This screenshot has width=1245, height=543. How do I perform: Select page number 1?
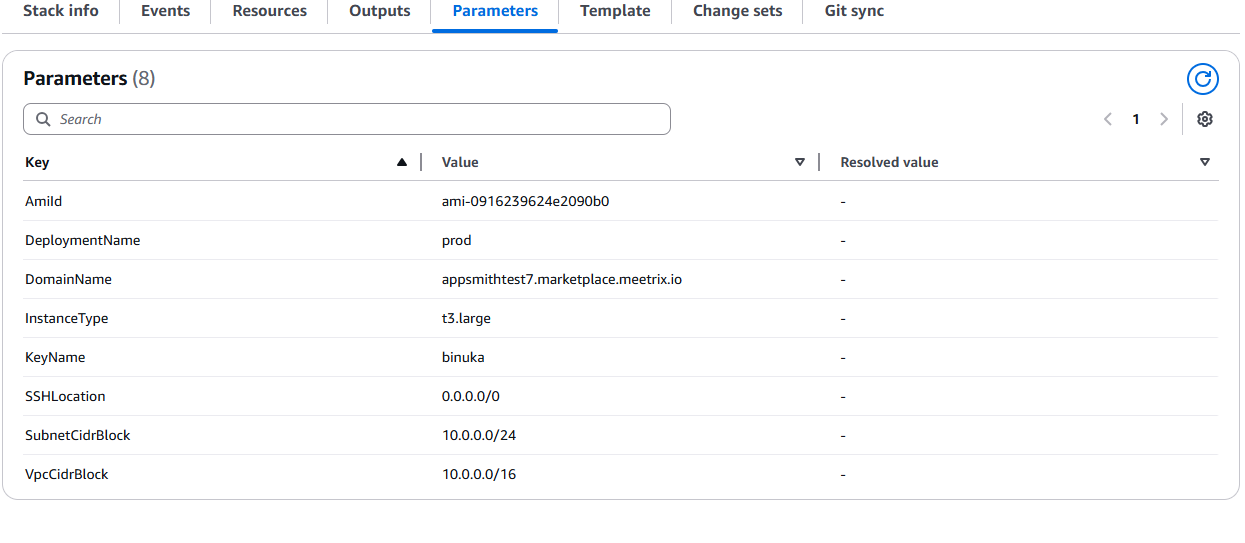(x=1136, y=119)
